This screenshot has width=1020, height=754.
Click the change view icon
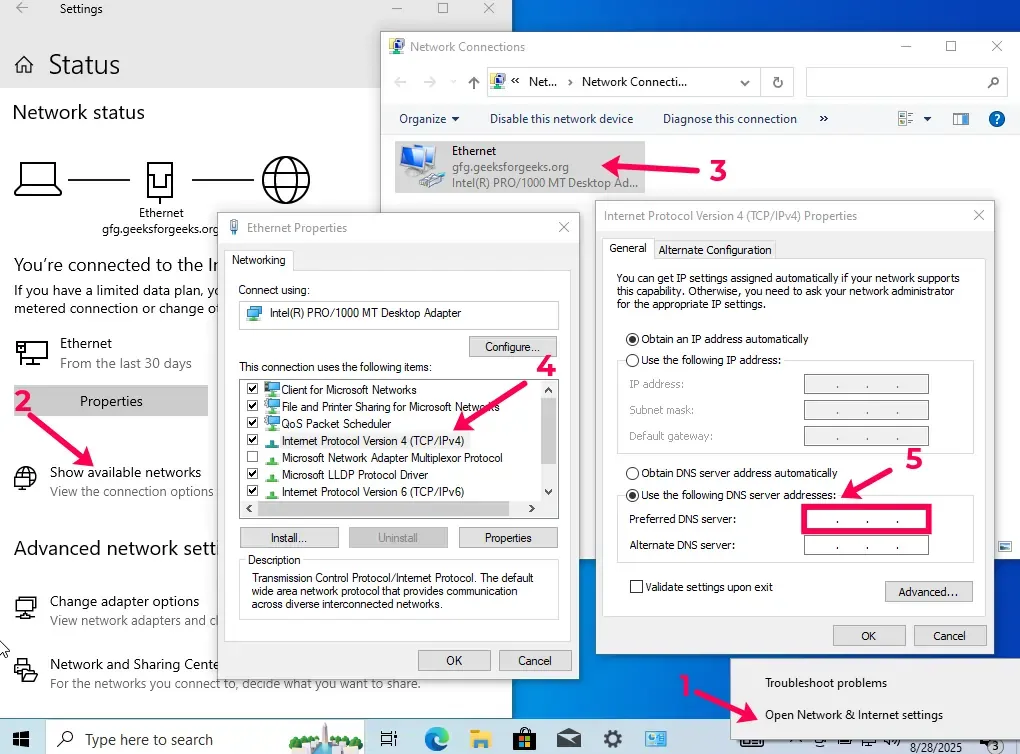[905, 119]
